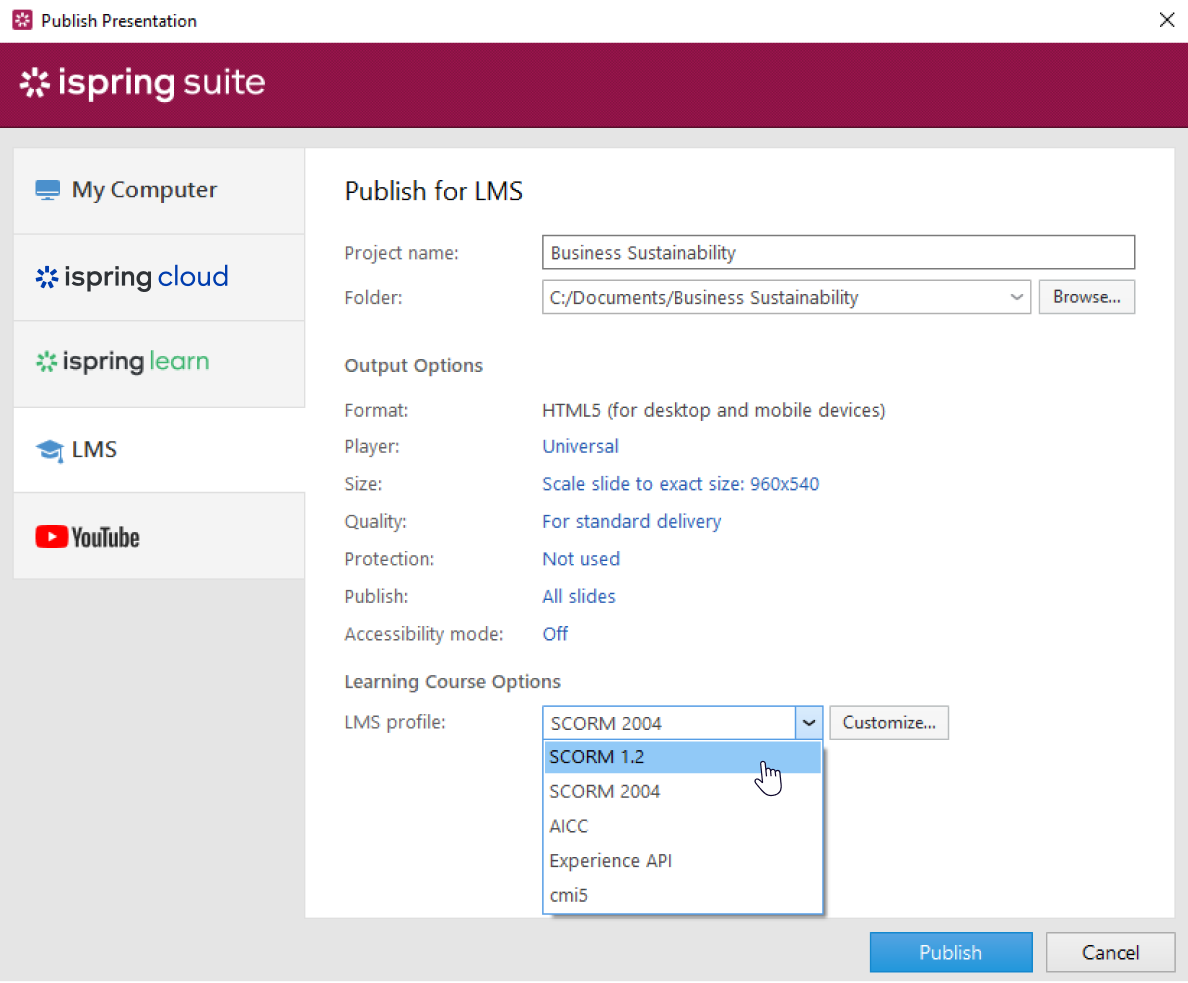The height and width of the screenshot is (983, 1188).
Task: Select AICC from LMS profile list
Action: pyautogui.click(x=569, y=826)
